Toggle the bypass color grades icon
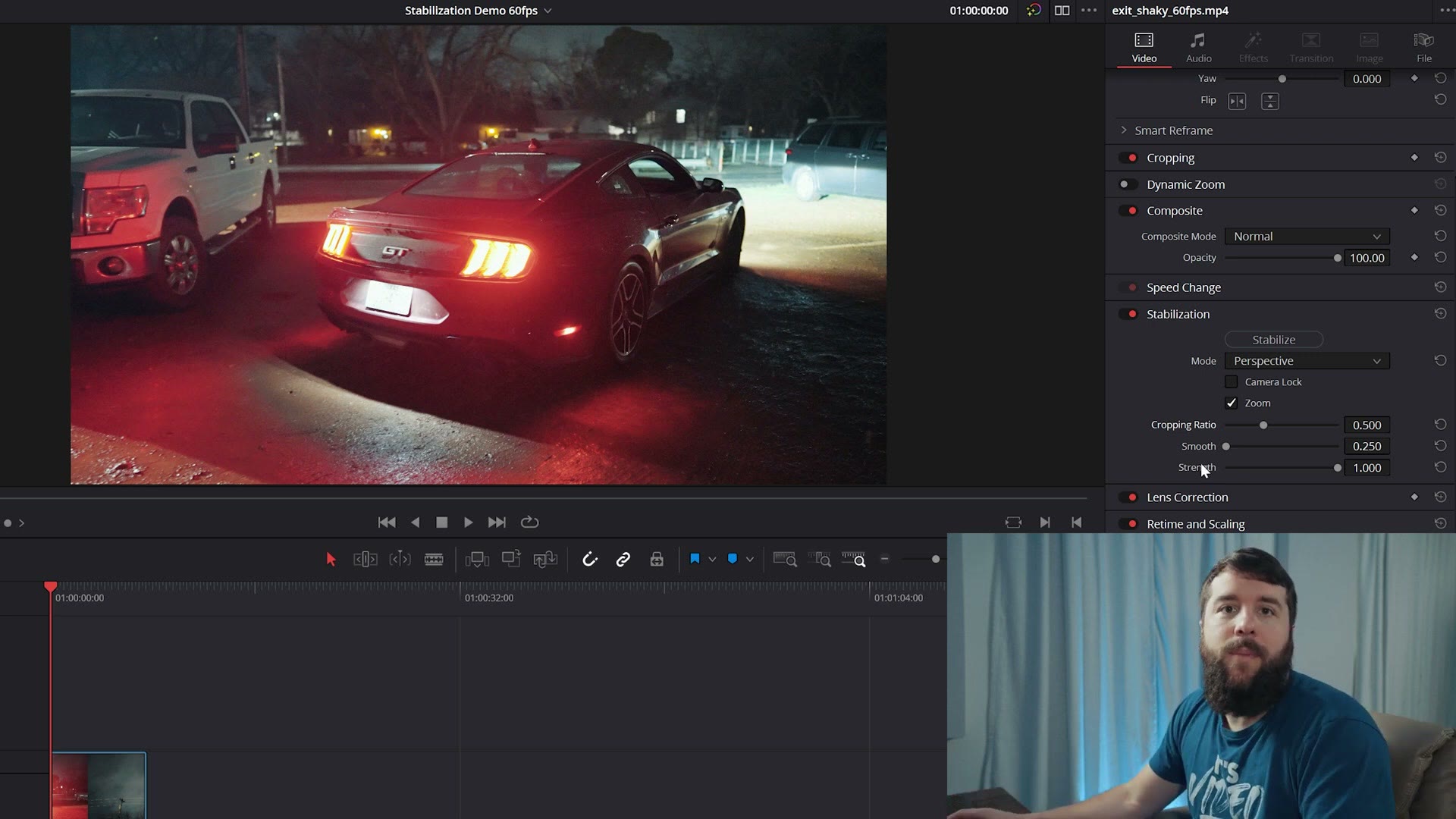1456x819 pixels. pos(1034,11)
